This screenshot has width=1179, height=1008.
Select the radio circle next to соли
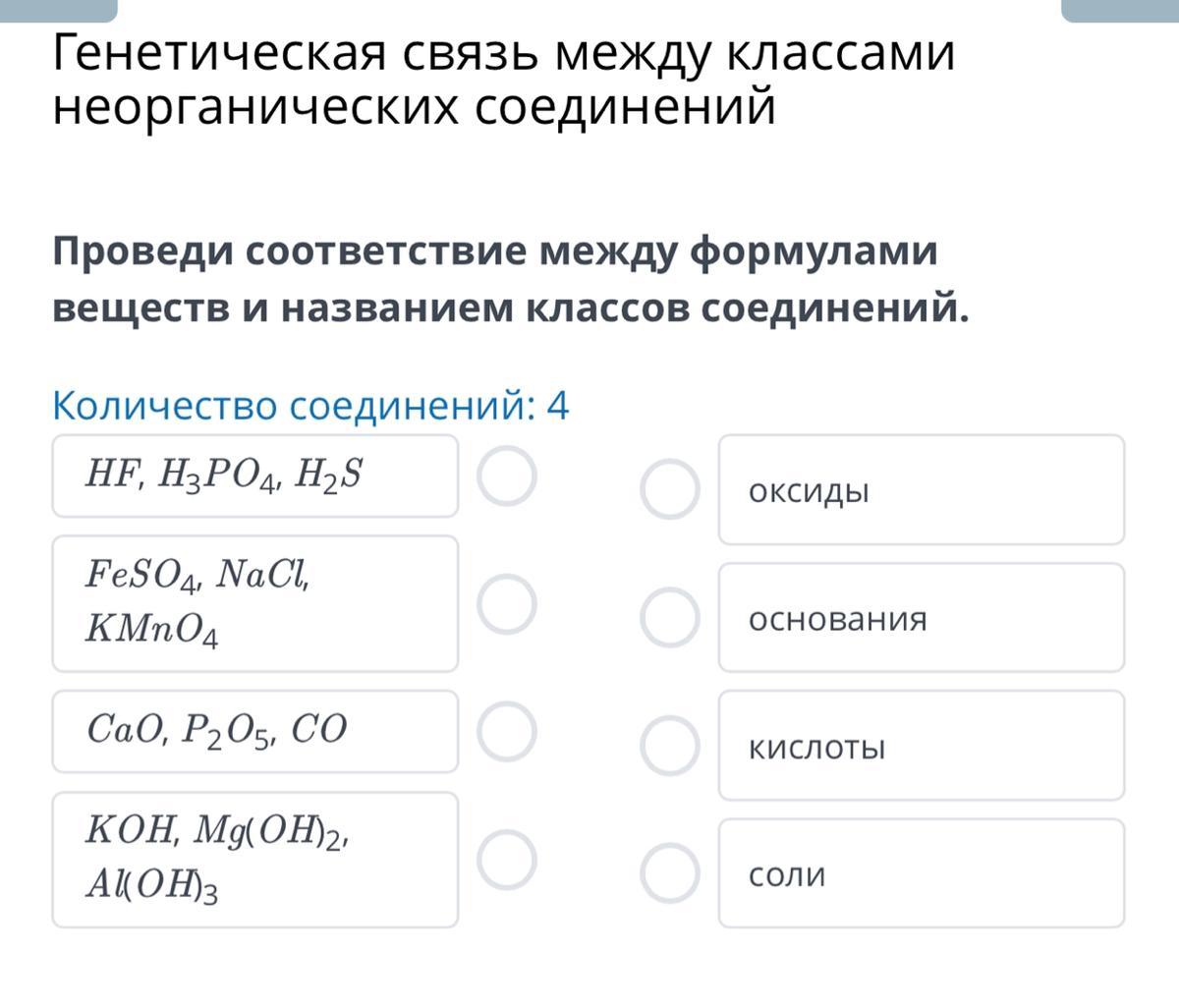(x=670, y=872)
